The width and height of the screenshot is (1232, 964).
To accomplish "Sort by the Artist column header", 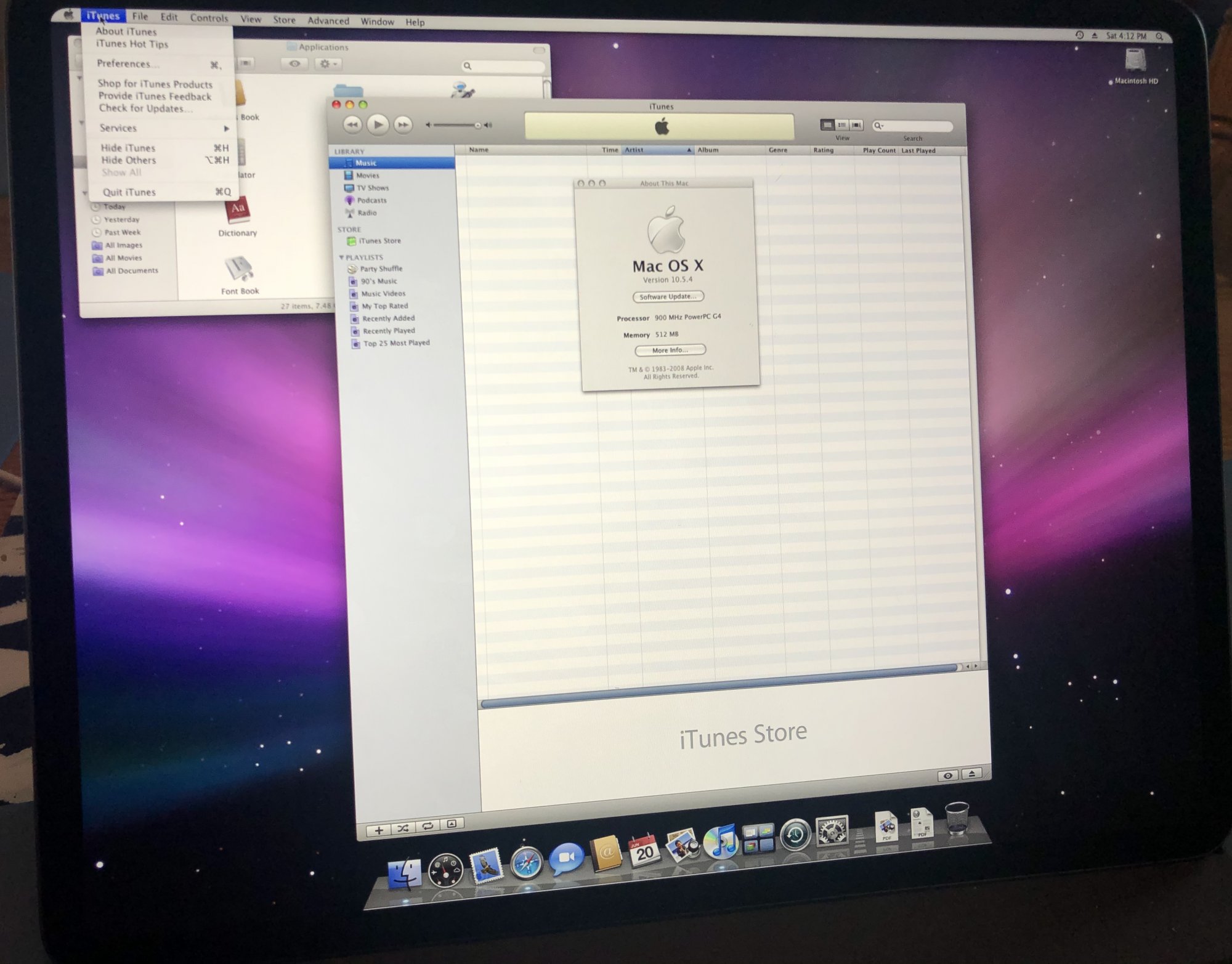I will (657, 150).
